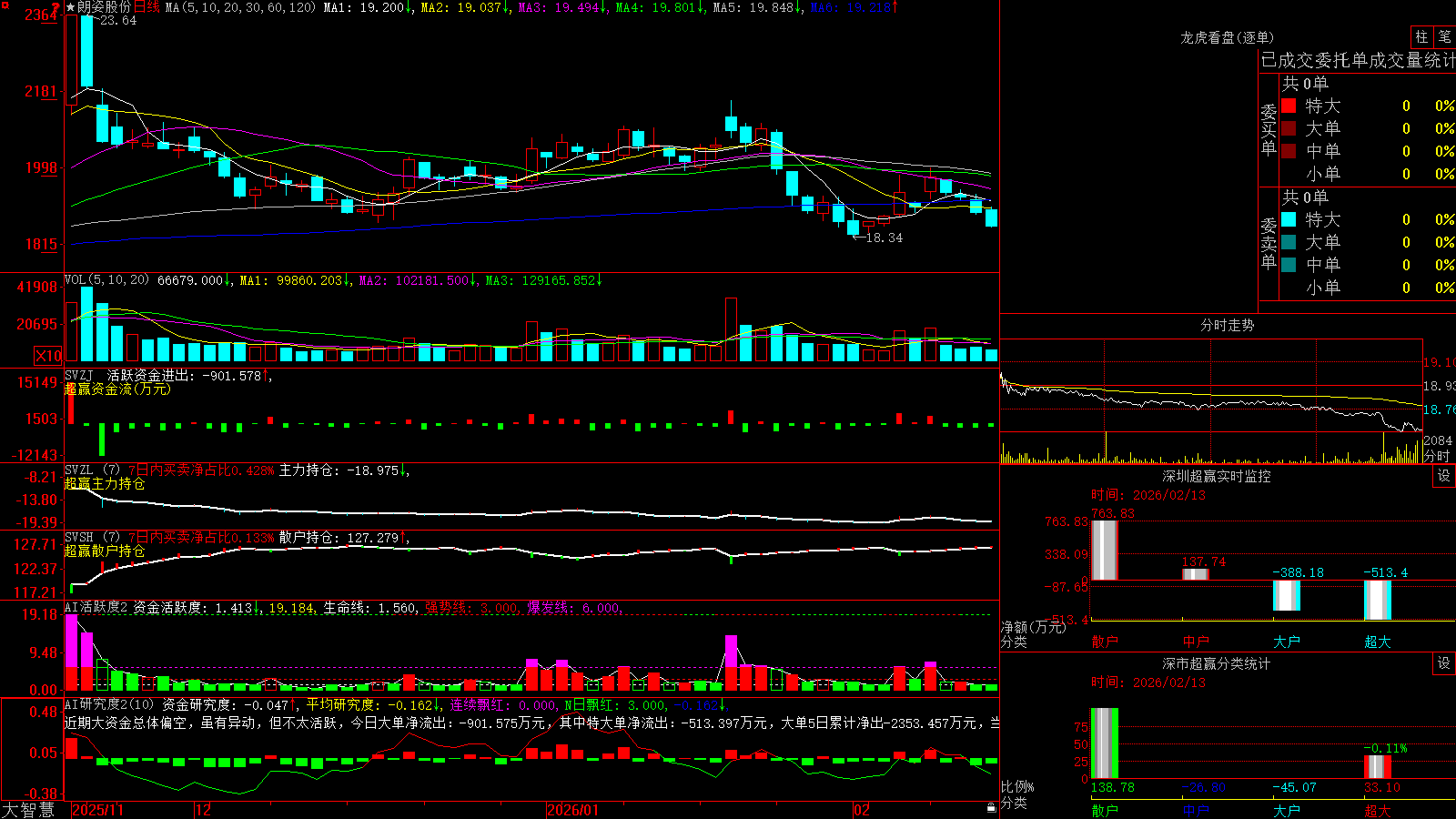Click the star icon before 朗姿股份
The image size is (1456, 819).
pyautogui.click(x=70, y=7)
